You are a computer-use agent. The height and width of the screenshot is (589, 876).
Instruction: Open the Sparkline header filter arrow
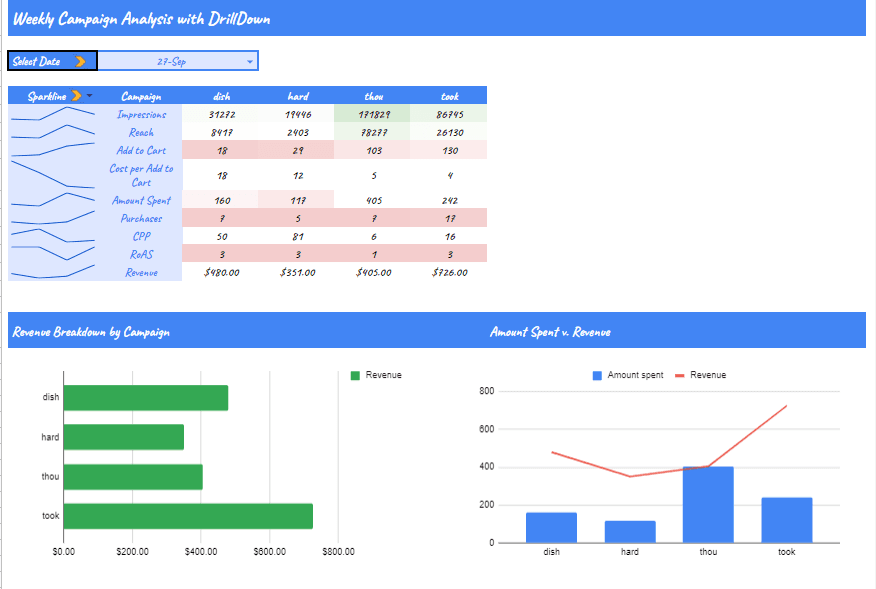89,96
